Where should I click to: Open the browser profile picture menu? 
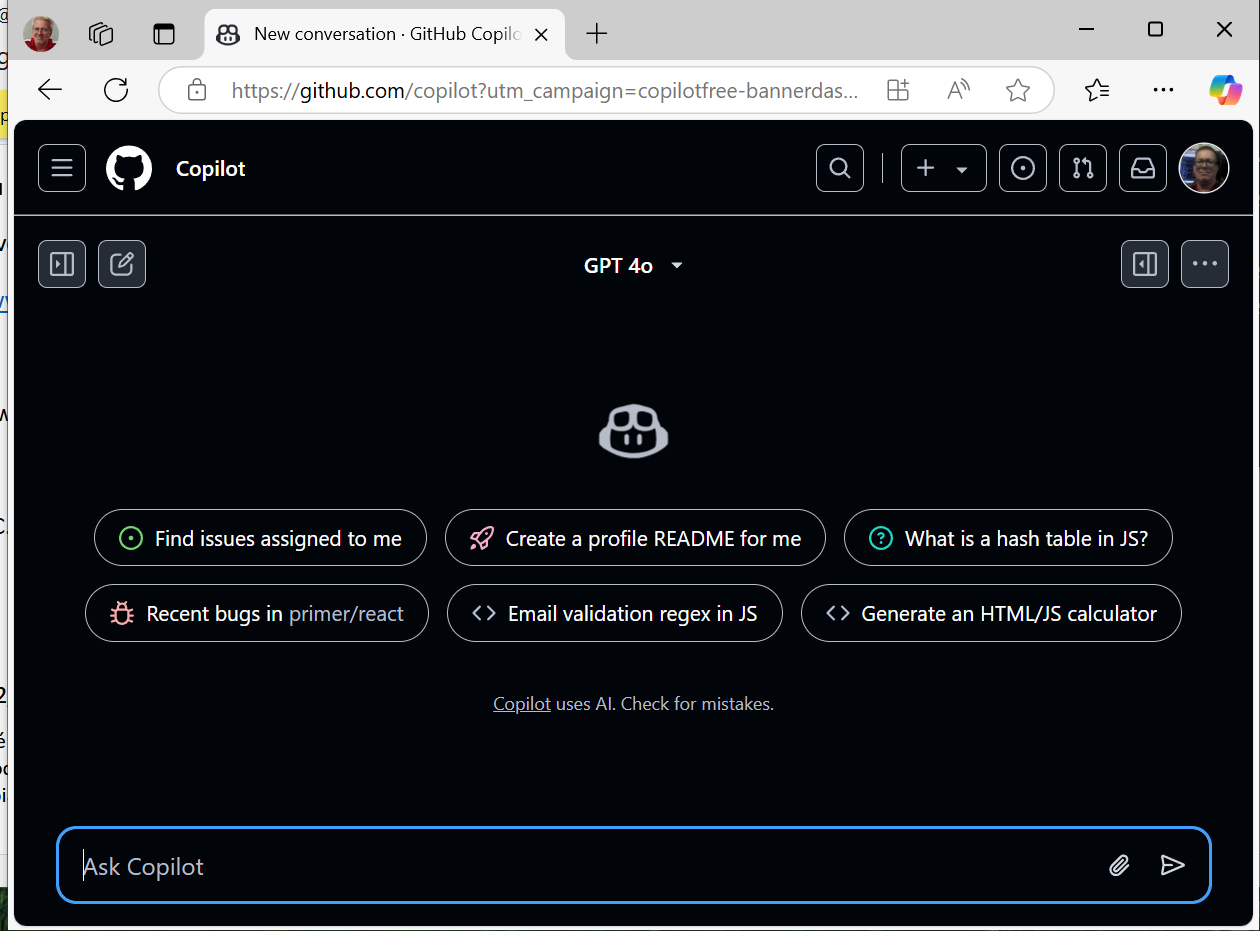tap(41, 33)
